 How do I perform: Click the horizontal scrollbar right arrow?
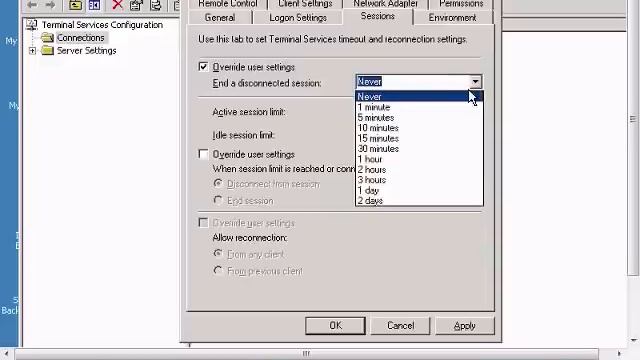point(619,353)
